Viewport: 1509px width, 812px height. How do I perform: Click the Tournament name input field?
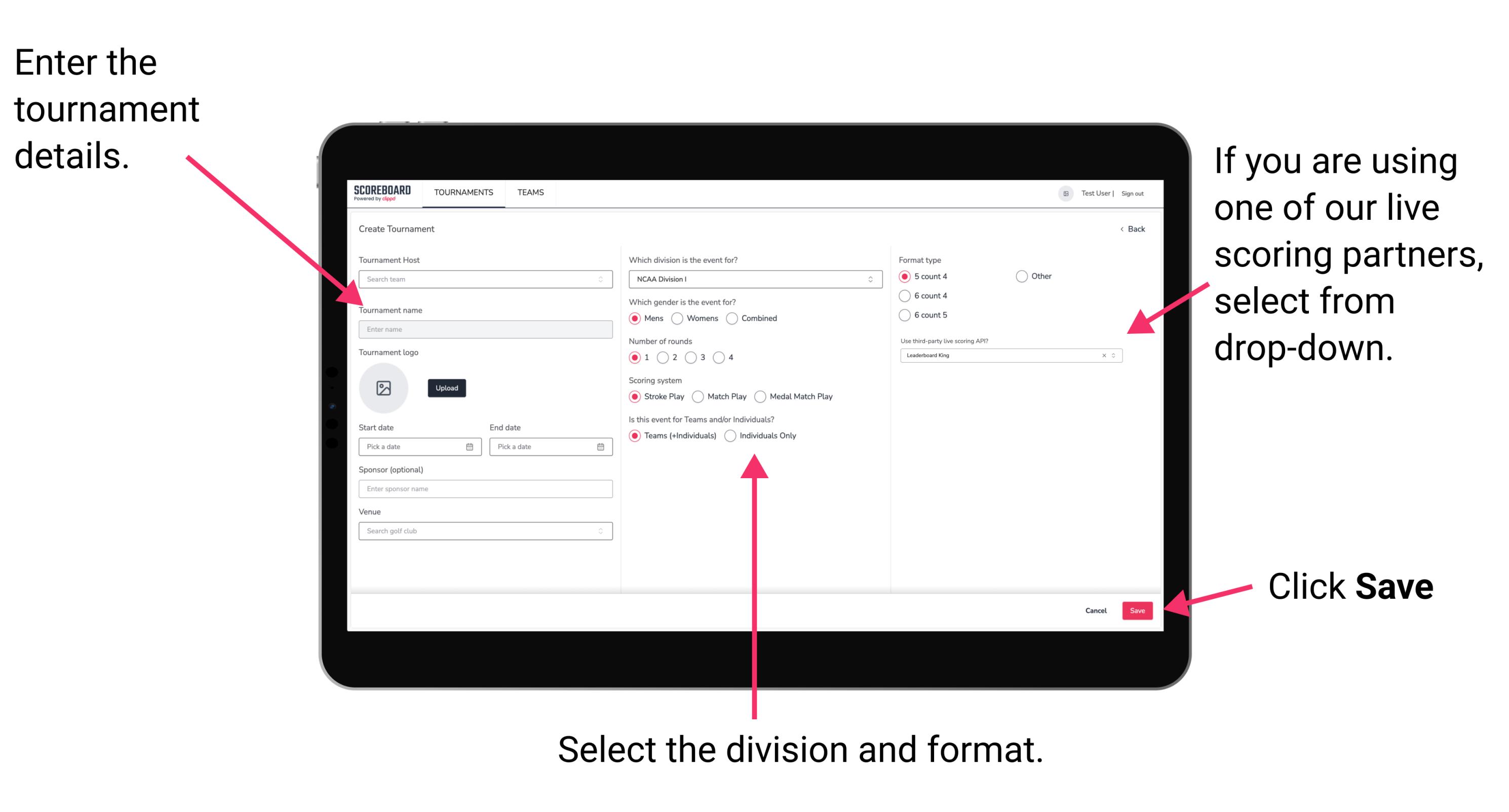[x=485, y=330]
